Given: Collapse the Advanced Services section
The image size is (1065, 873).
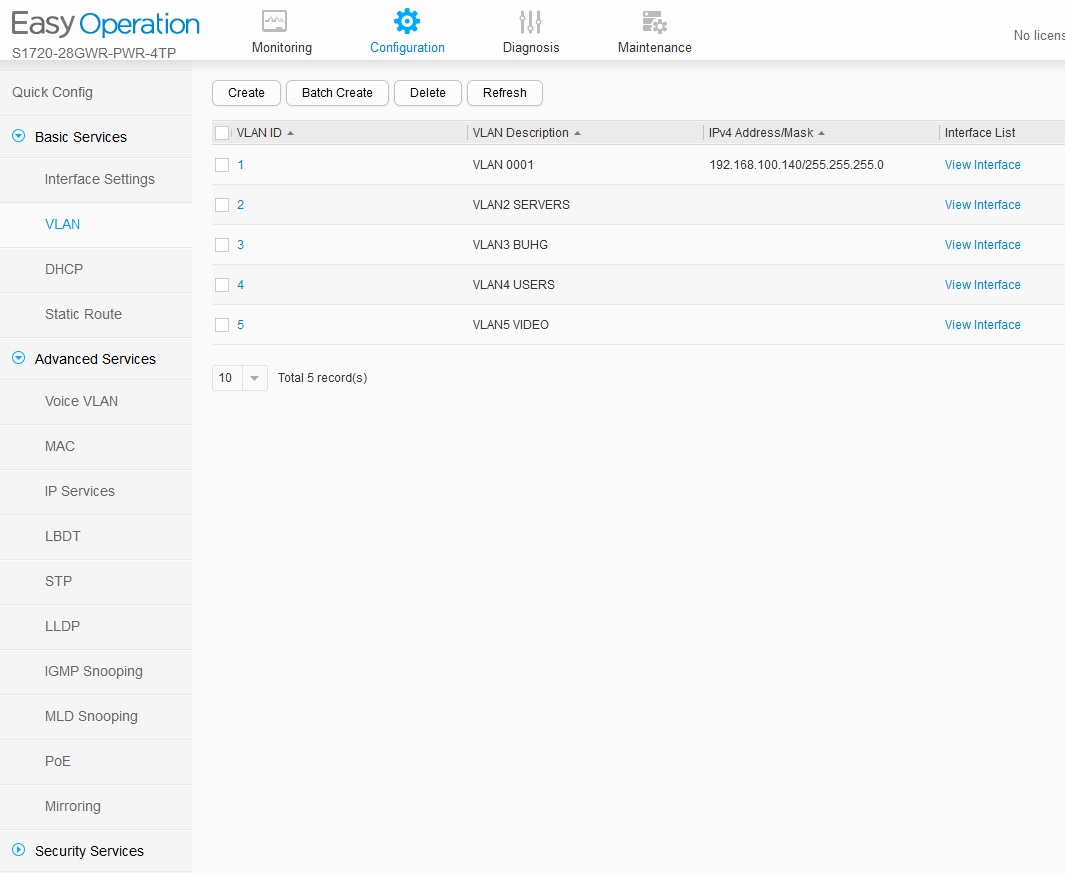Looking at the screenshot, I should point(18,358).
